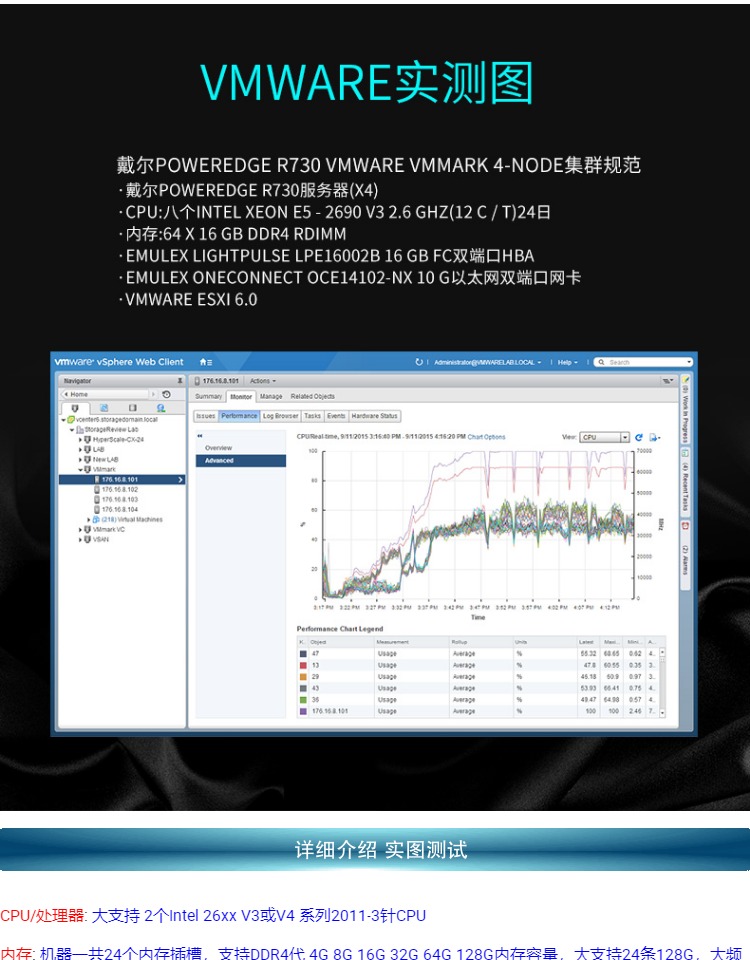The height and width of the screenshot is (960, 750).
Task: Click the Chart Options link
Action: [487, 437]
